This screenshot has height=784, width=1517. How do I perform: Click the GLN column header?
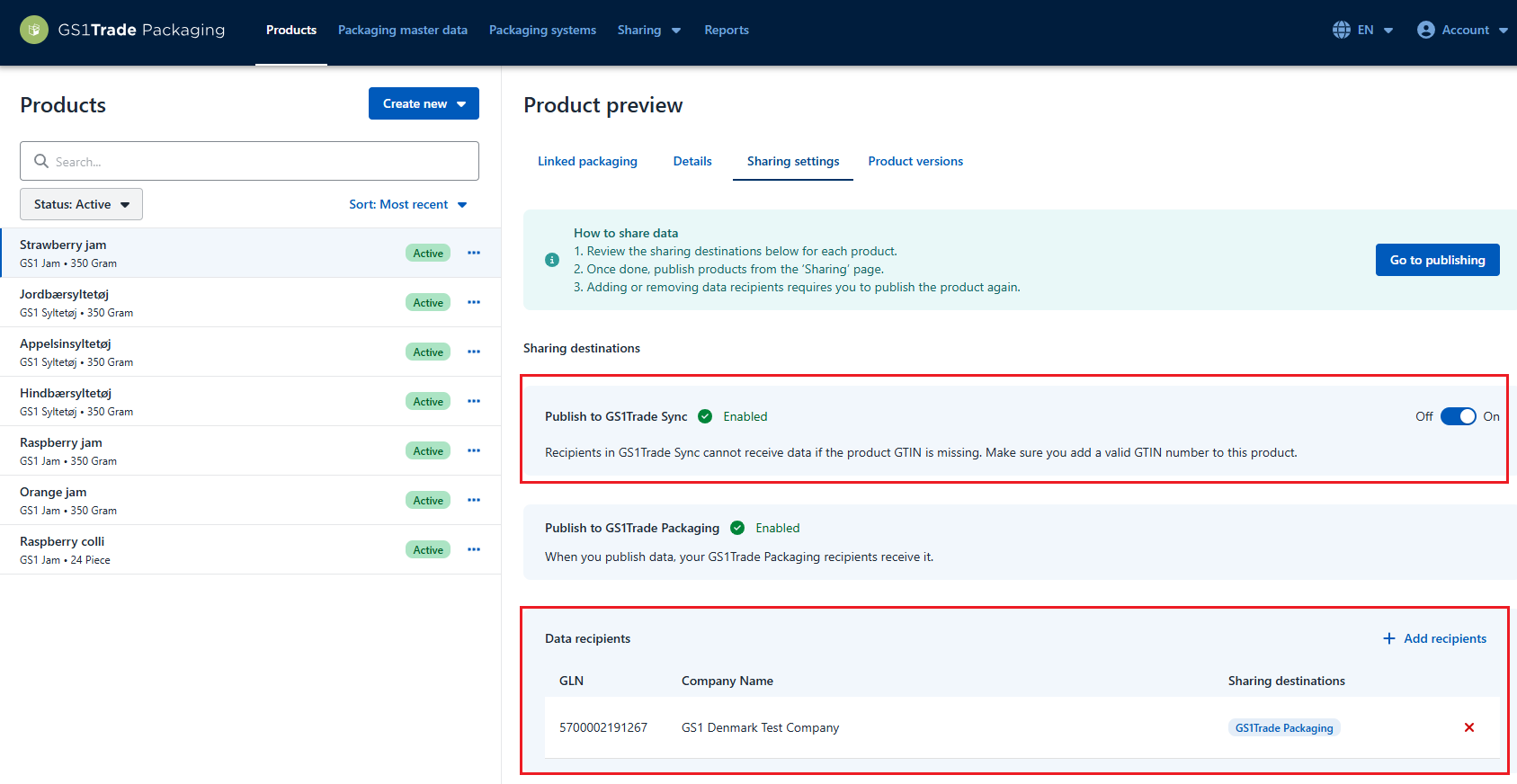571,681
